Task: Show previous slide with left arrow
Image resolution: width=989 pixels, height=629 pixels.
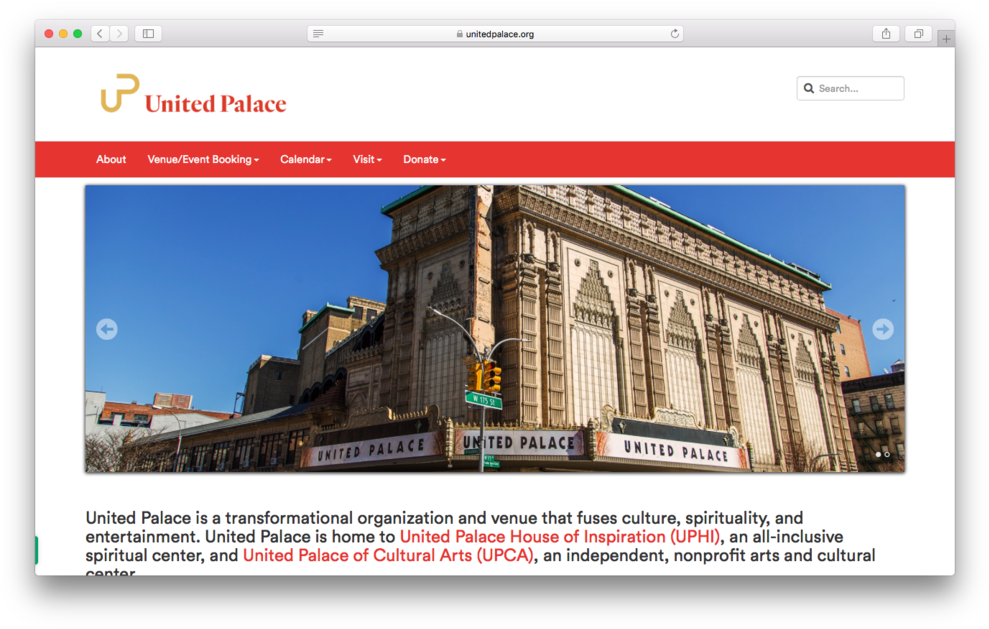Action: 107,329
